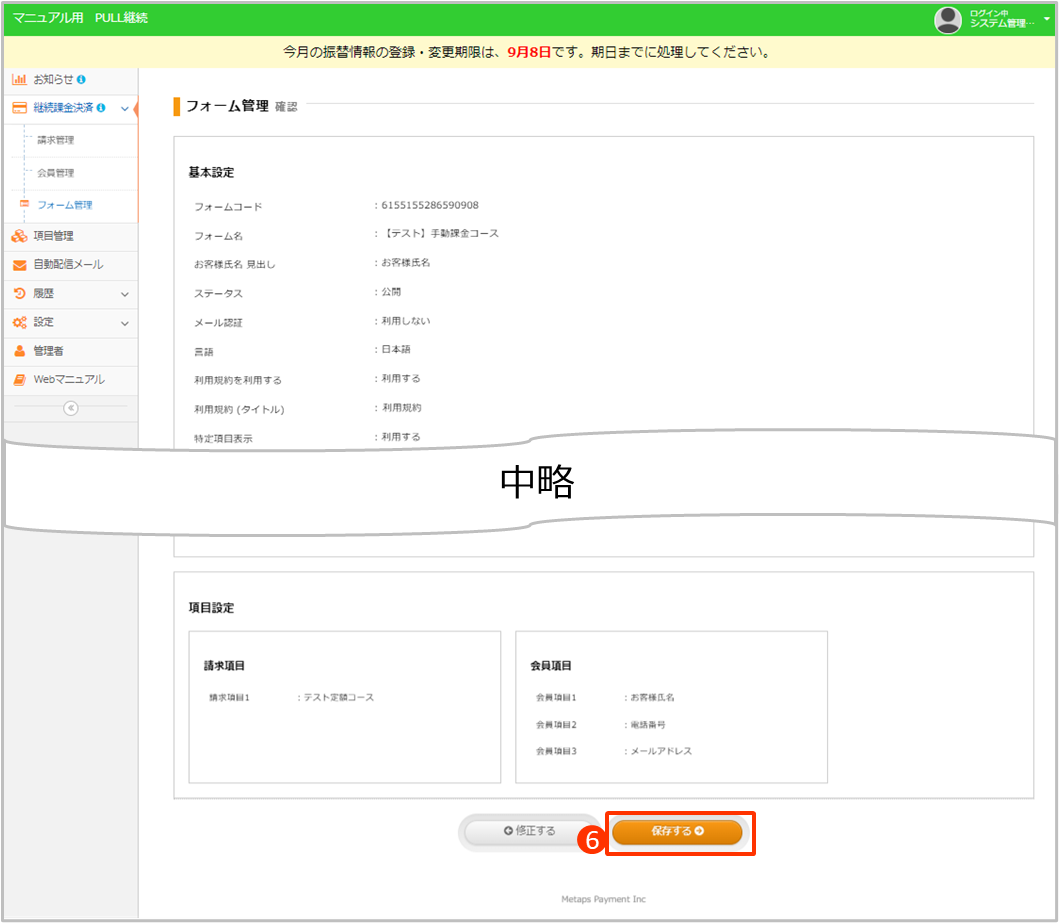Collapse the sidebar with double-arrow button
The width and height of the screenshot is (1059, 923).
(x=70, y=407)
